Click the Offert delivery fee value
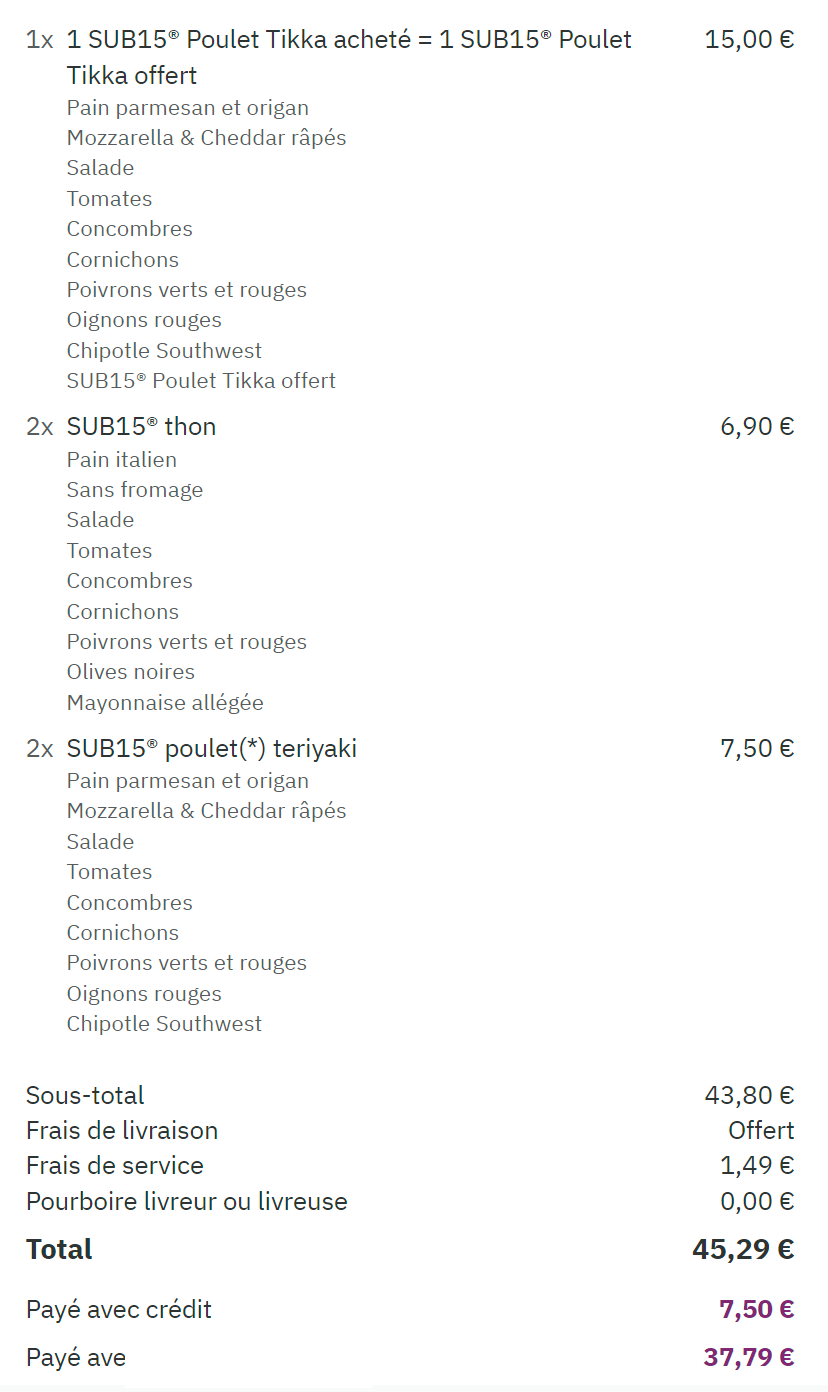Screen dimensions: 828x1392 point(761,1131)
